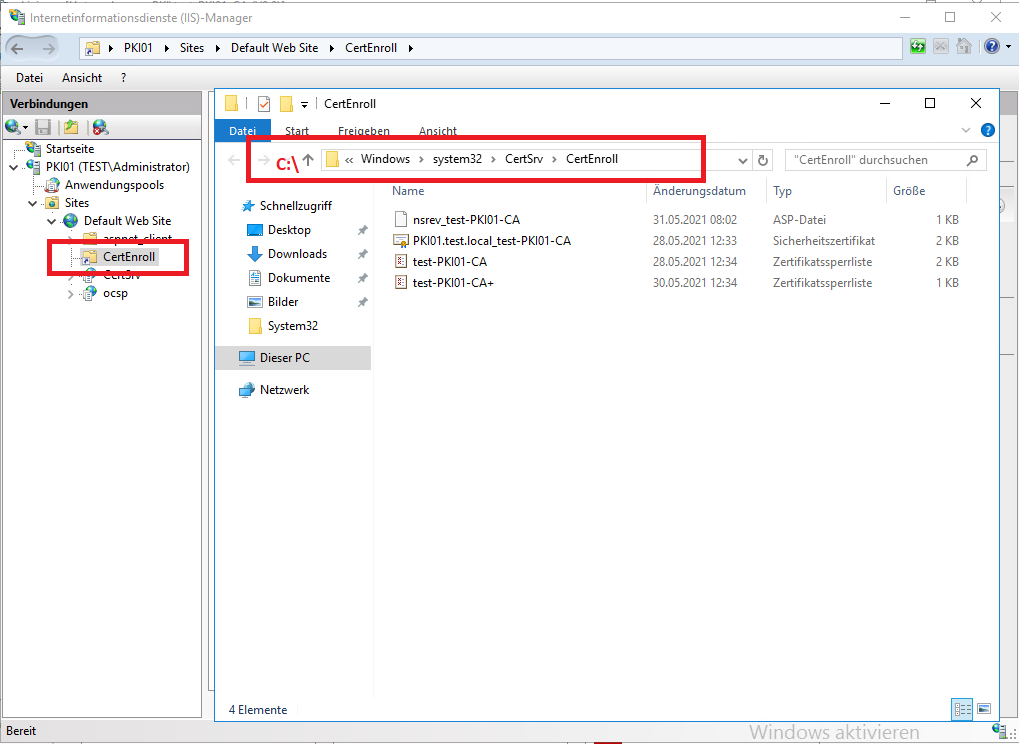This screenshot has width=1019, height=744.
Task: Select the nsrev_test-PKI01-CA file
Action: (x=465, y=220)
